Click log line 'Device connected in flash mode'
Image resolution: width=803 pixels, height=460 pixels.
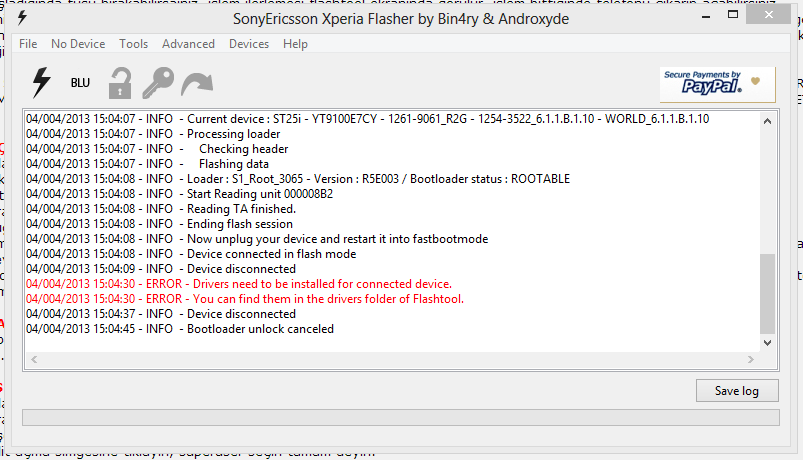[x=191, y=254]
